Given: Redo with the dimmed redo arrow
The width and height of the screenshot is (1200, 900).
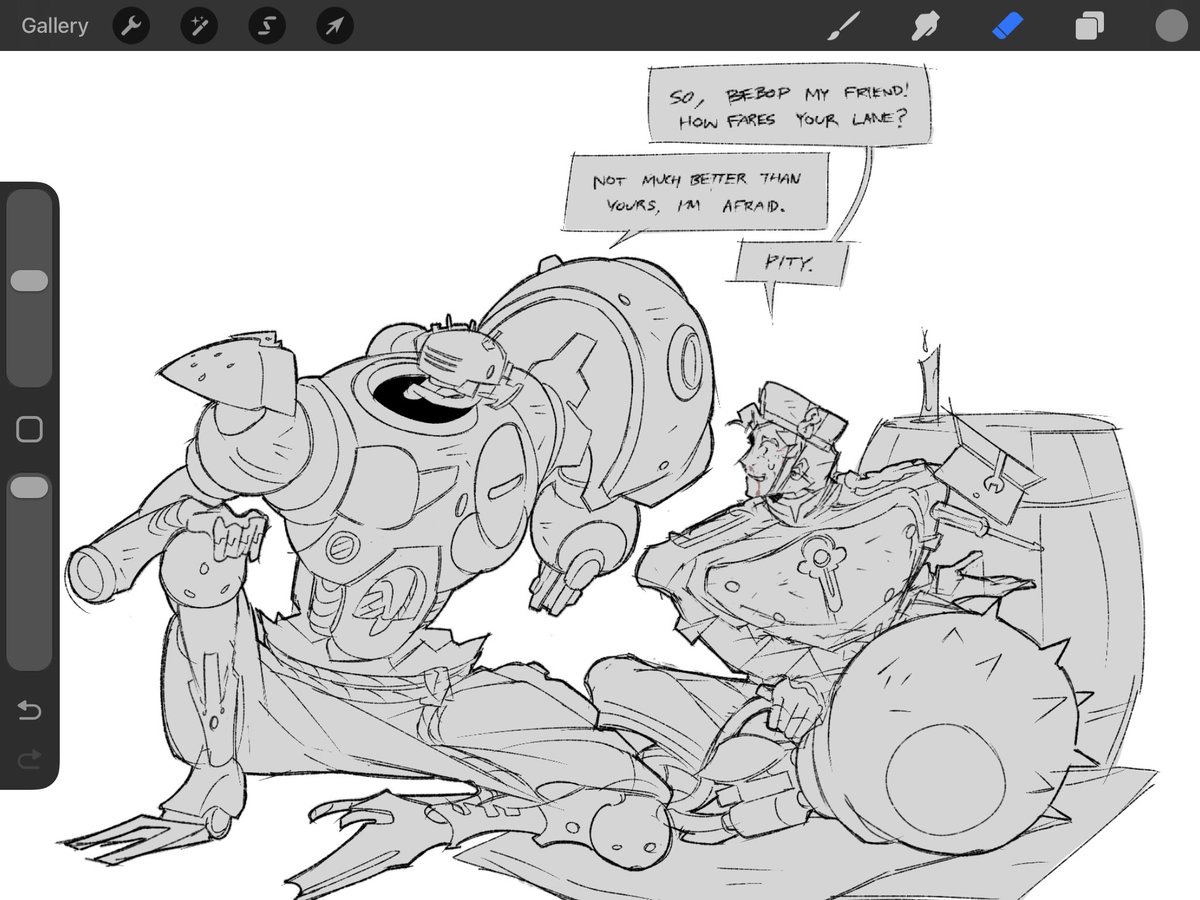Looking at the screenshot, I should tap(29, 761).
